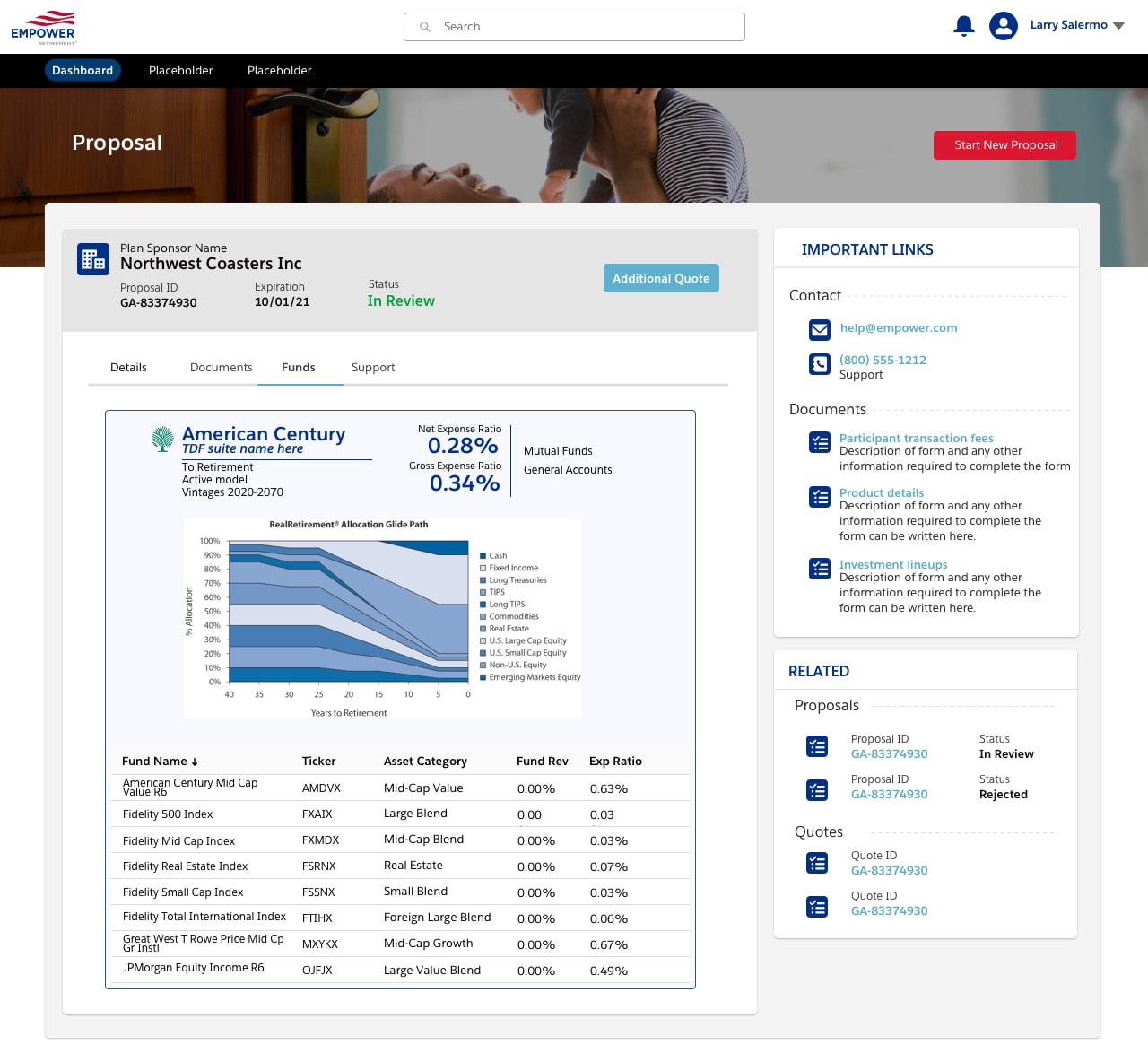Click the (800) 555-1212 phone link
This screenshot has width=1148, height=1062.
883,360
